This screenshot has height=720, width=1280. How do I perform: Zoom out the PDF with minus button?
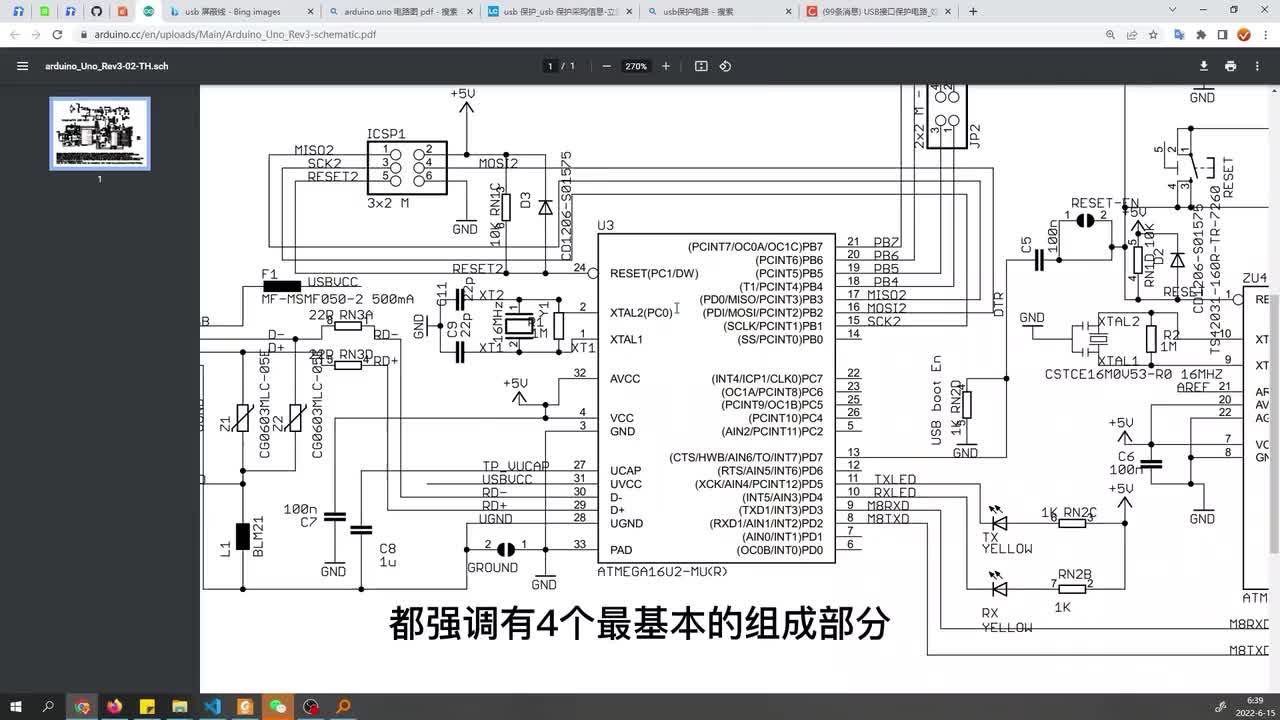click(x=606, y=66)
